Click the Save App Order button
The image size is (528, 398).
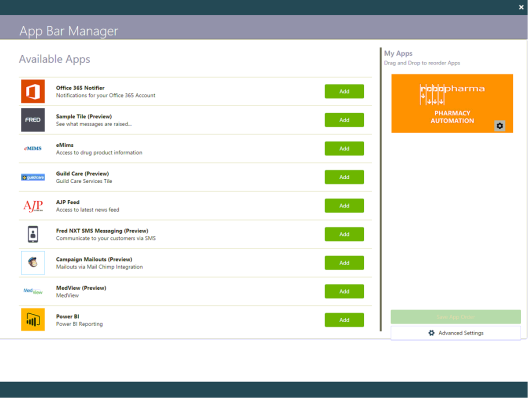tap(456, 317)
